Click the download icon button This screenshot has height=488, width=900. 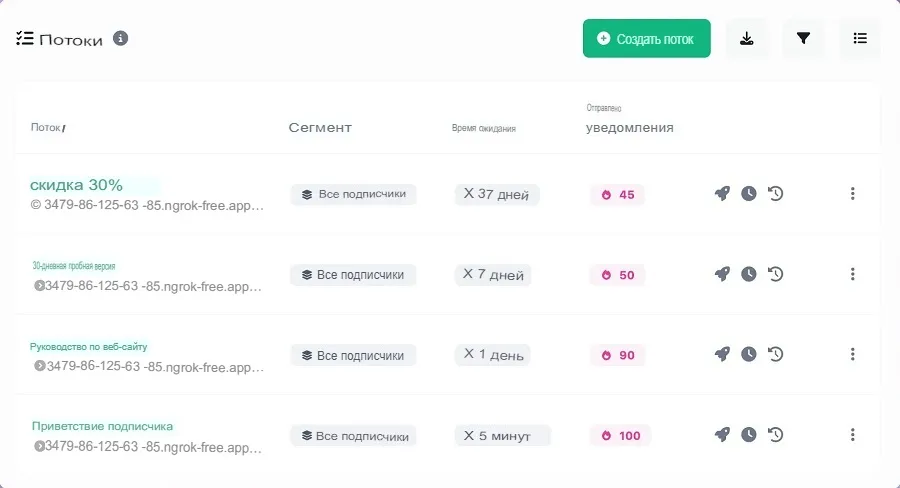point(746,39)
